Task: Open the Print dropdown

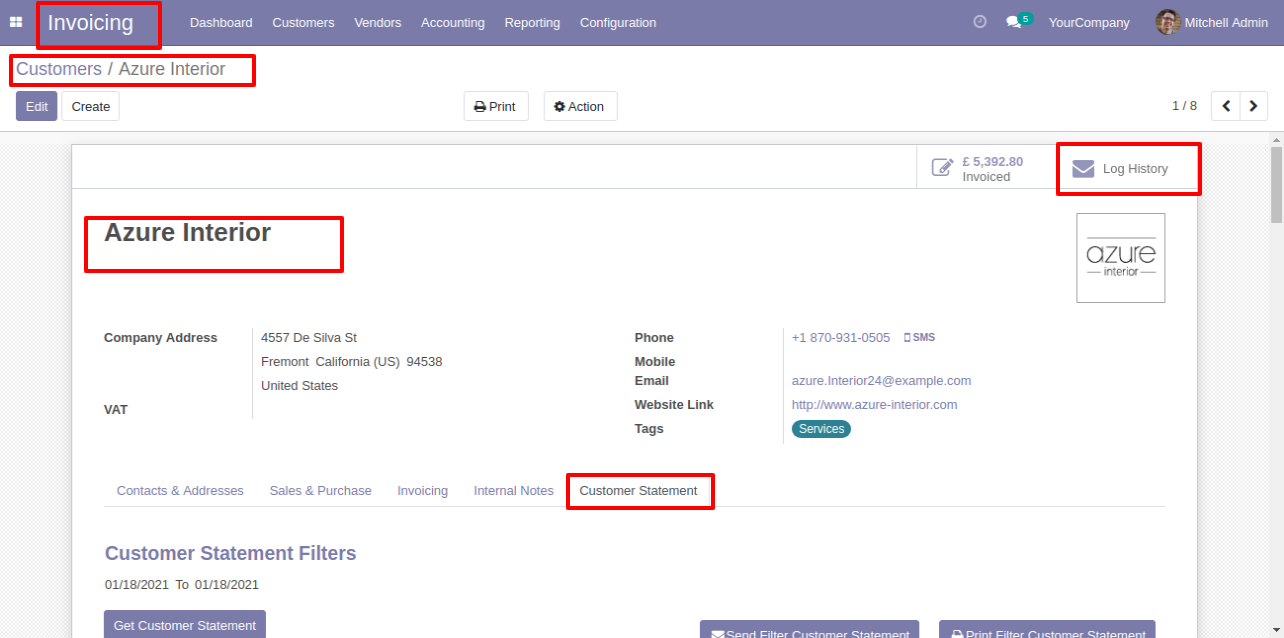Action: click(496, 106)
